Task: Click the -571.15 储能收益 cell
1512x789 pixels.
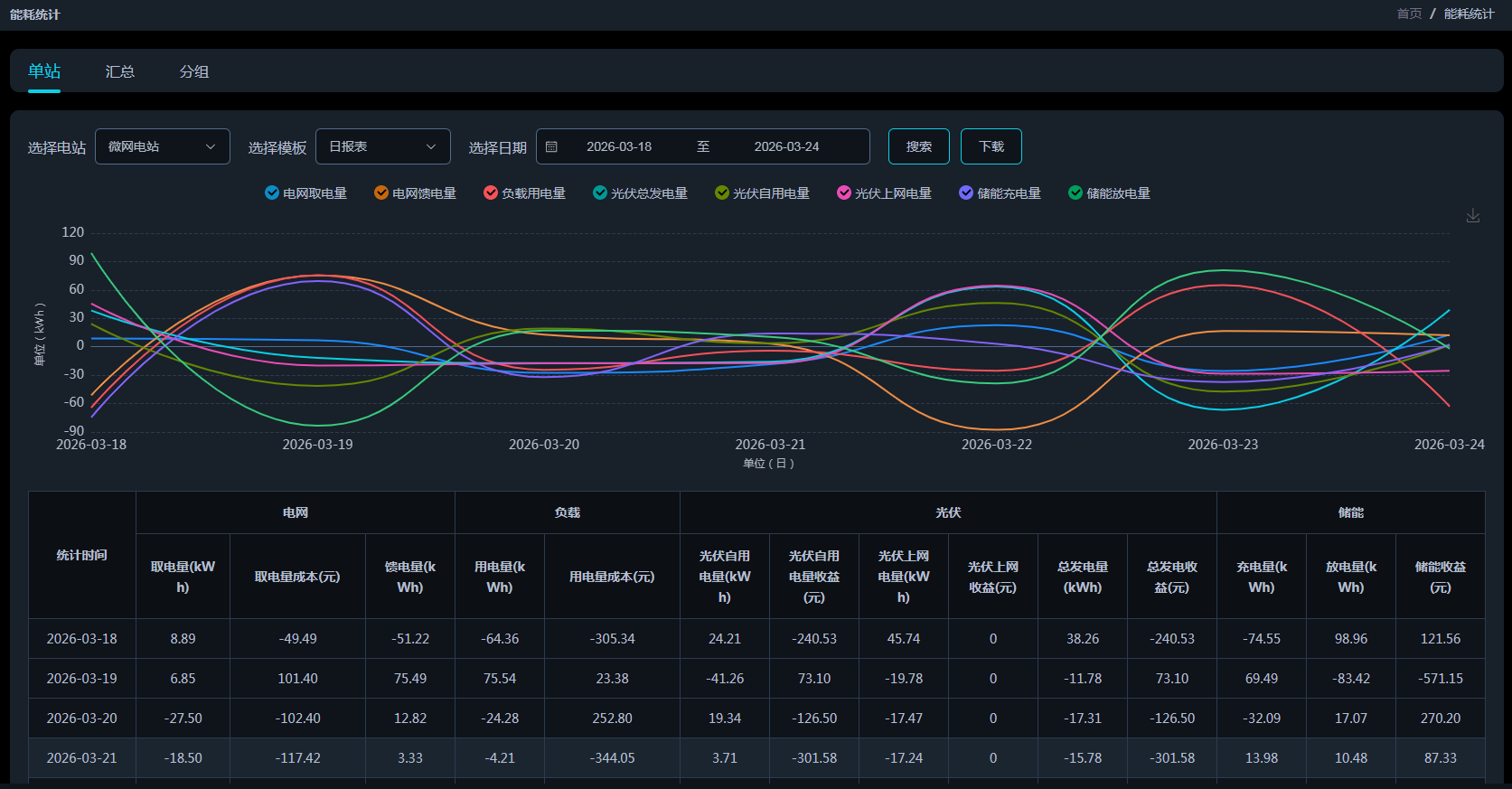Action: point(1441,679)
